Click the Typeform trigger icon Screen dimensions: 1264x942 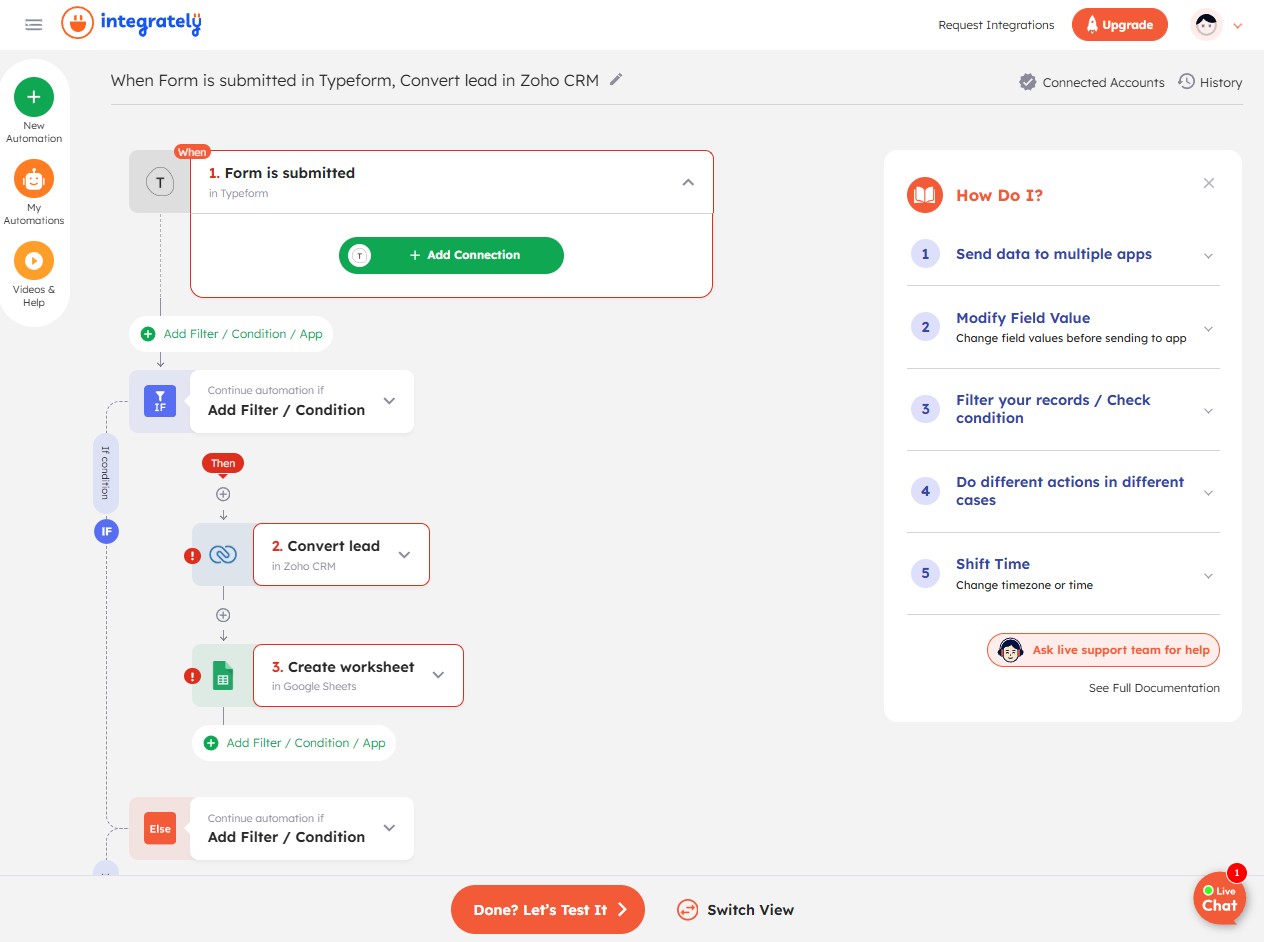(x=159, y=182)
